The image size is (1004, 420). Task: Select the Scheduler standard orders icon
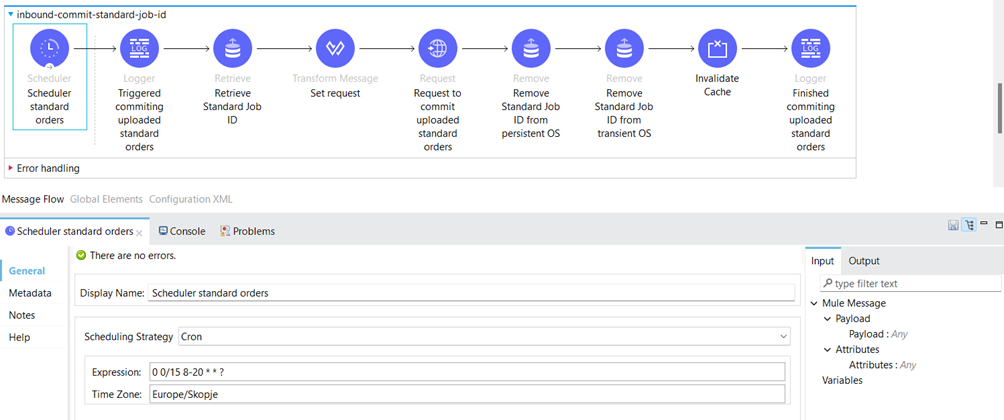[x=49, y=48]
